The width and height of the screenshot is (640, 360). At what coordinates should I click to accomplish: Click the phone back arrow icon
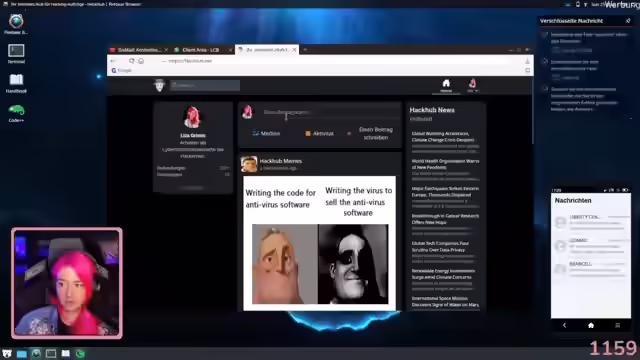click(x=564, y=325)
